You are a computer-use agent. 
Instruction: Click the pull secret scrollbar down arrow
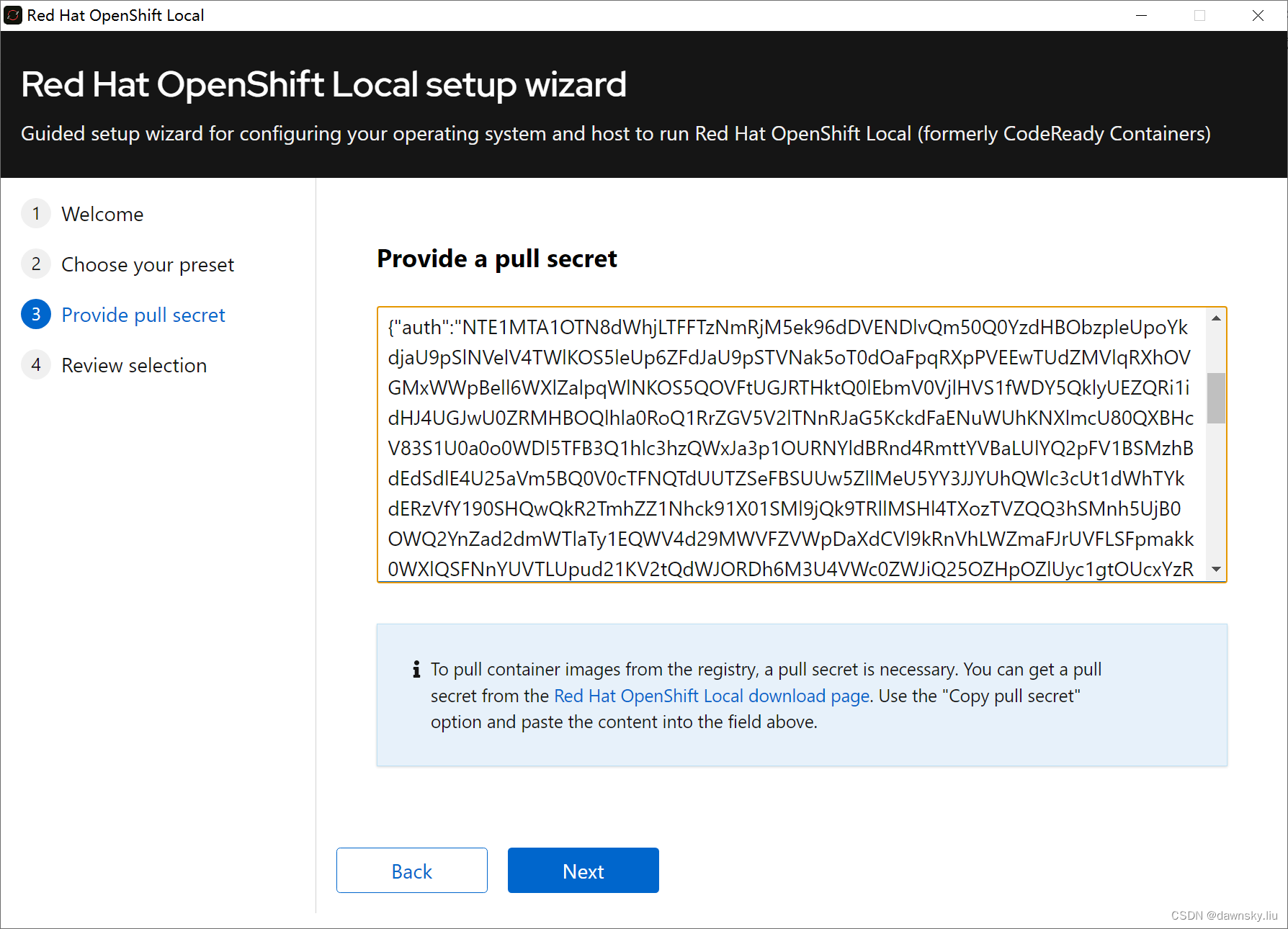click(1216, 570)
